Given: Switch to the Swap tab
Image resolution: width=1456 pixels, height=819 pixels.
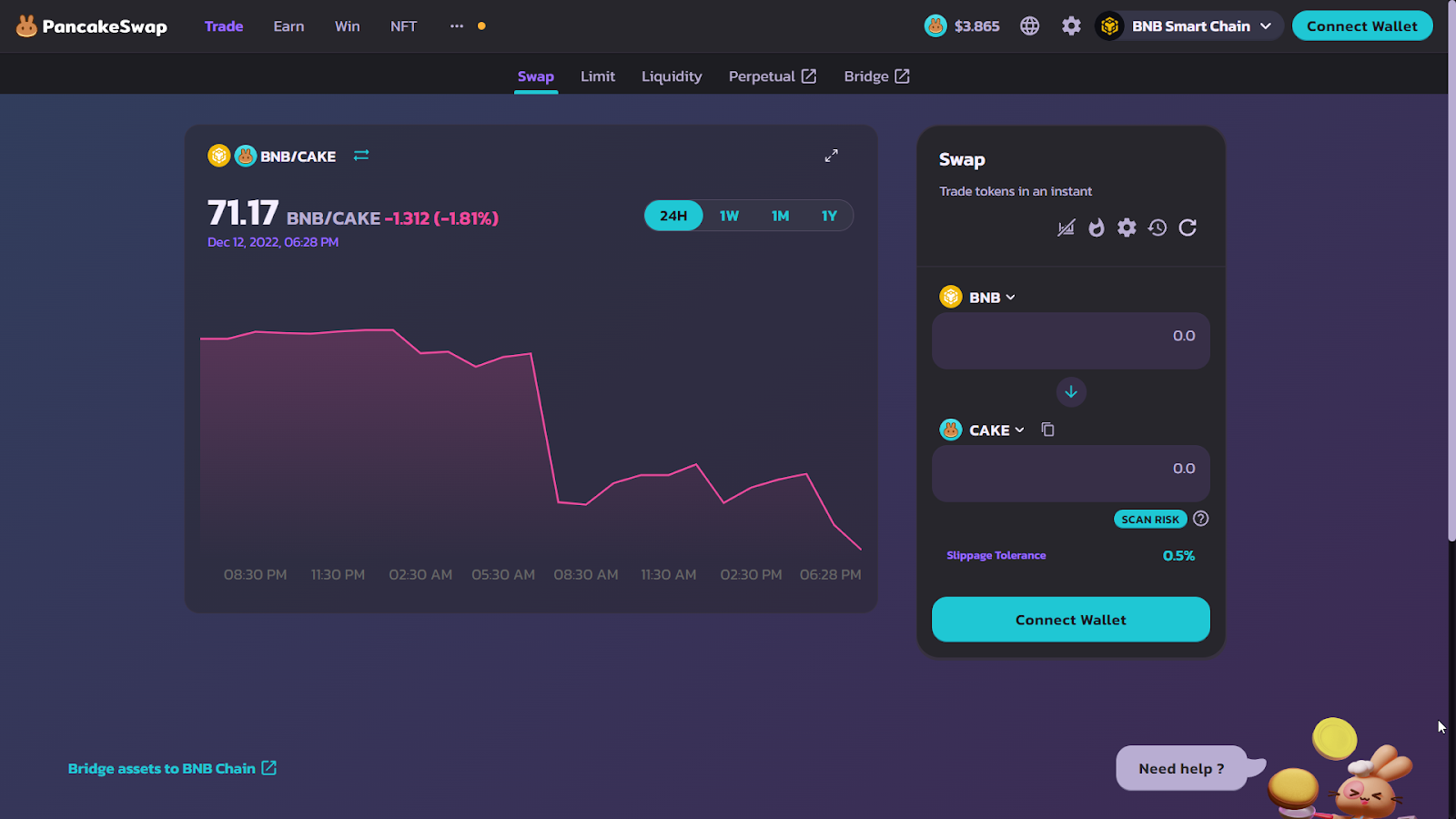Looking at the screenshot, I should point(536,76).
